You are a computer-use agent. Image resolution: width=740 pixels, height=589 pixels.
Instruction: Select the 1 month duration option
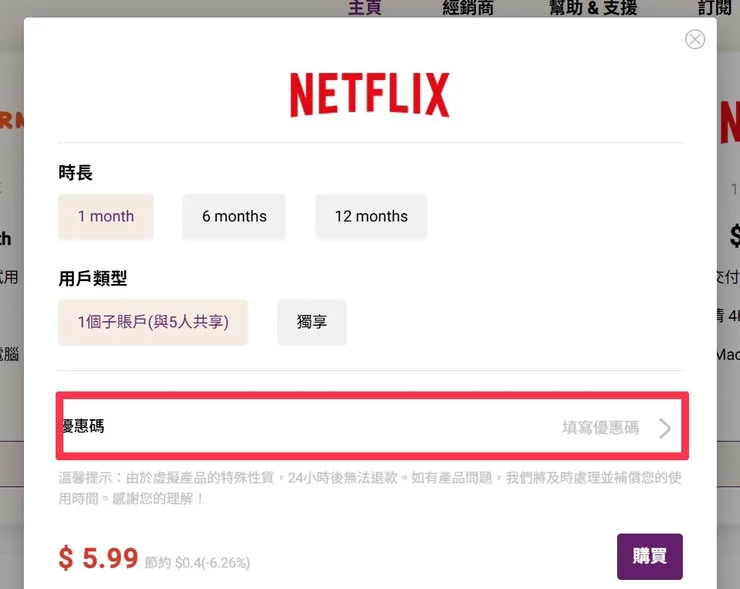point(106,216)
